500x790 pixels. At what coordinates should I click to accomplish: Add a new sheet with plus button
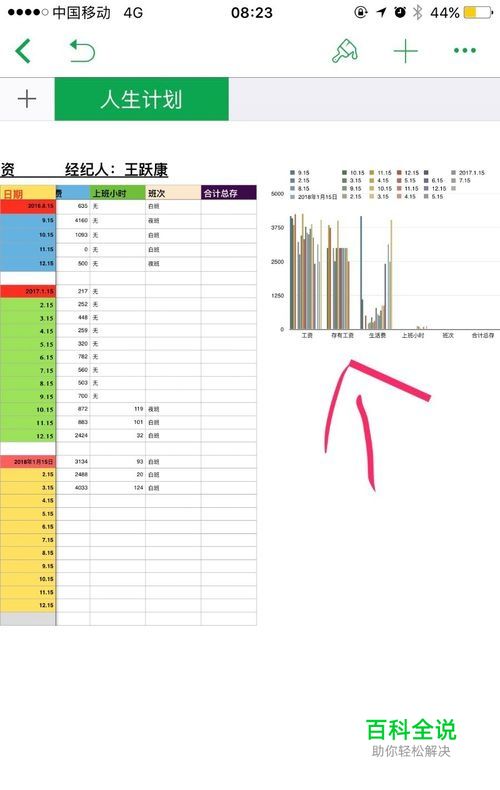27,99
